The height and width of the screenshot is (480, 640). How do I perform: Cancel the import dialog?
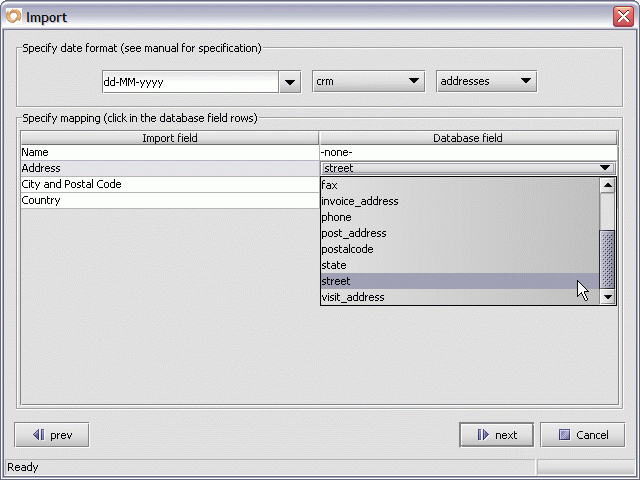pyautogui.click(x=582, y=435)
